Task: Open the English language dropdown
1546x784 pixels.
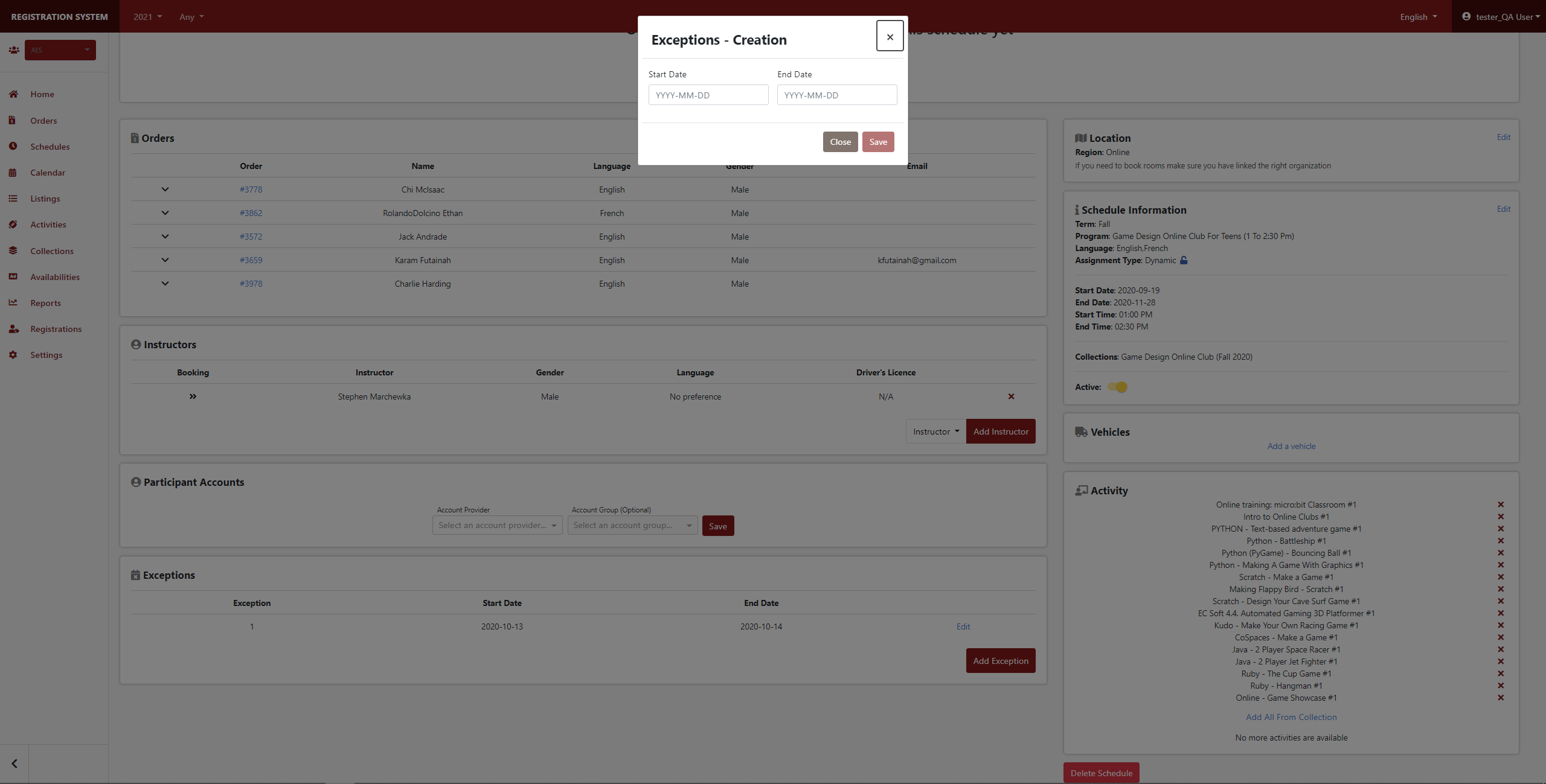Action: coord(1419,16)
